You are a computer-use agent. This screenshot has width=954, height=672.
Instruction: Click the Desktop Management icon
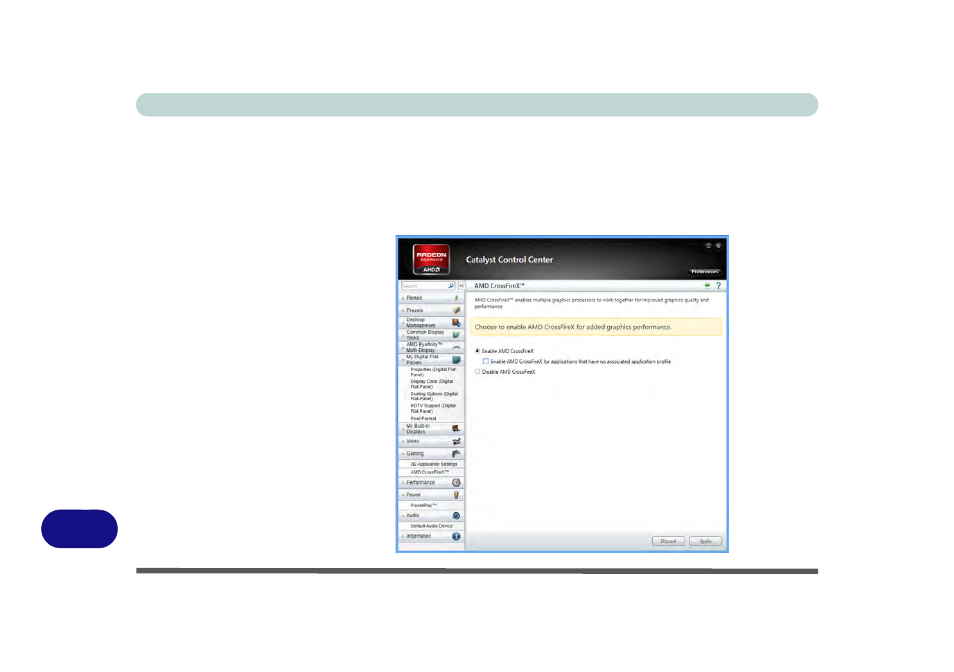(x=456, y=323)
